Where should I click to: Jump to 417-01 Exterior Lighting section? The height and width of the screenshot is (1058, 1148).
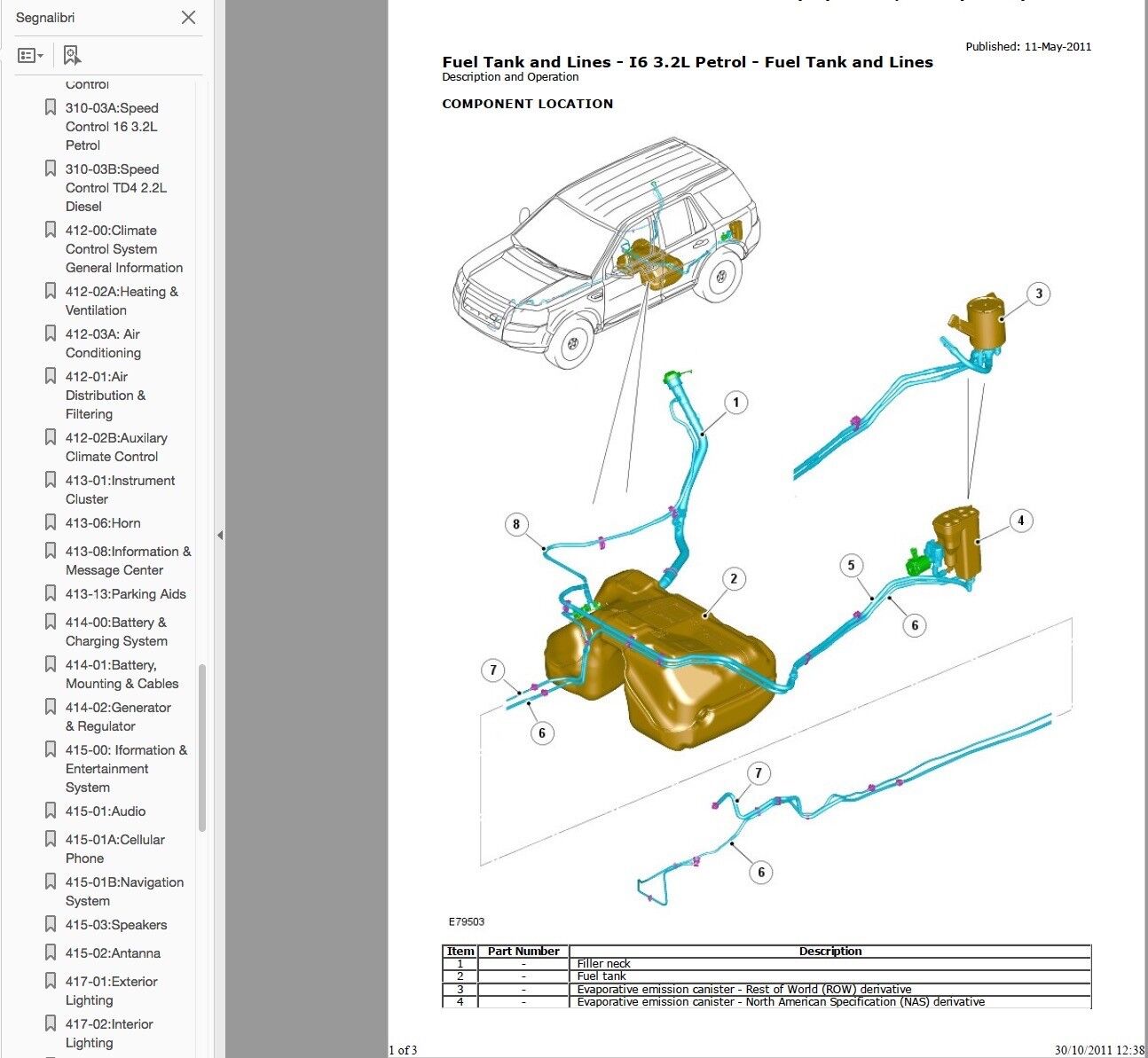[x=111, y=991]
